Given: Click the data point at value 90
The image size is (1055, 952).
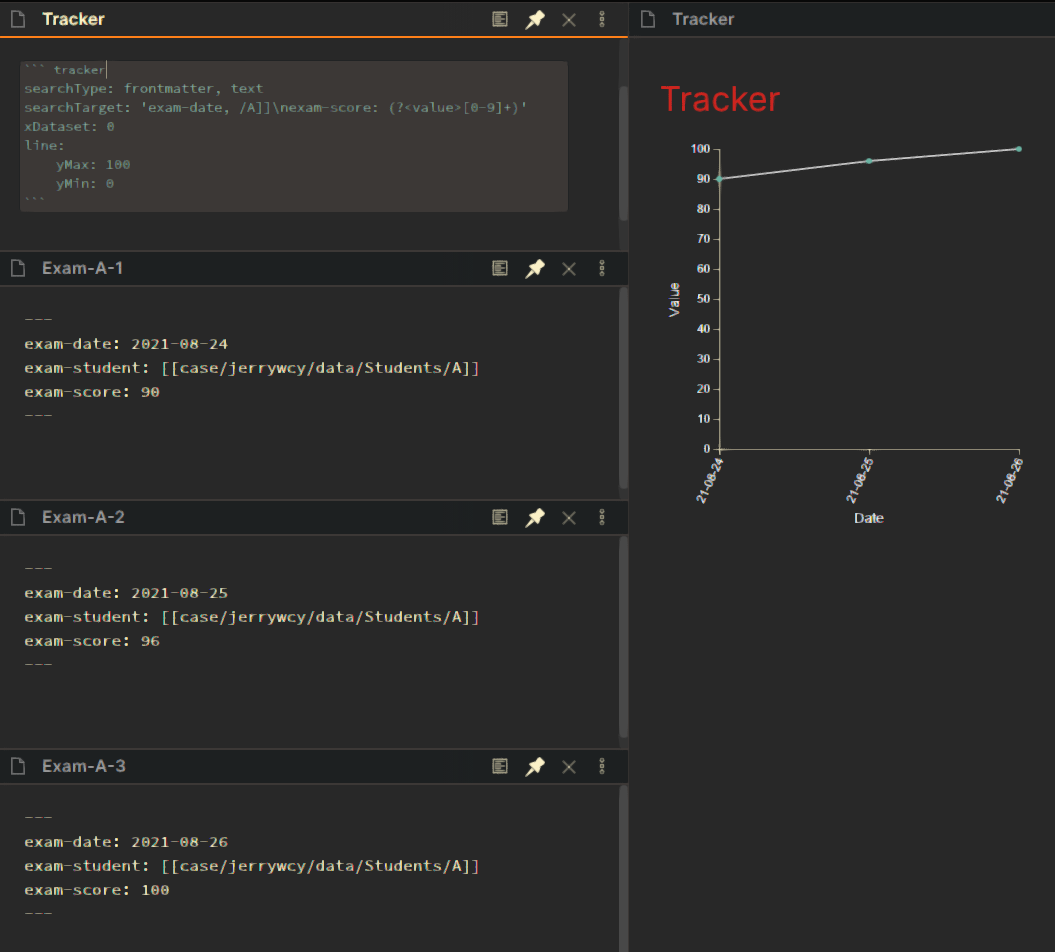Looking at the screenshot, I should coord(720,179).
